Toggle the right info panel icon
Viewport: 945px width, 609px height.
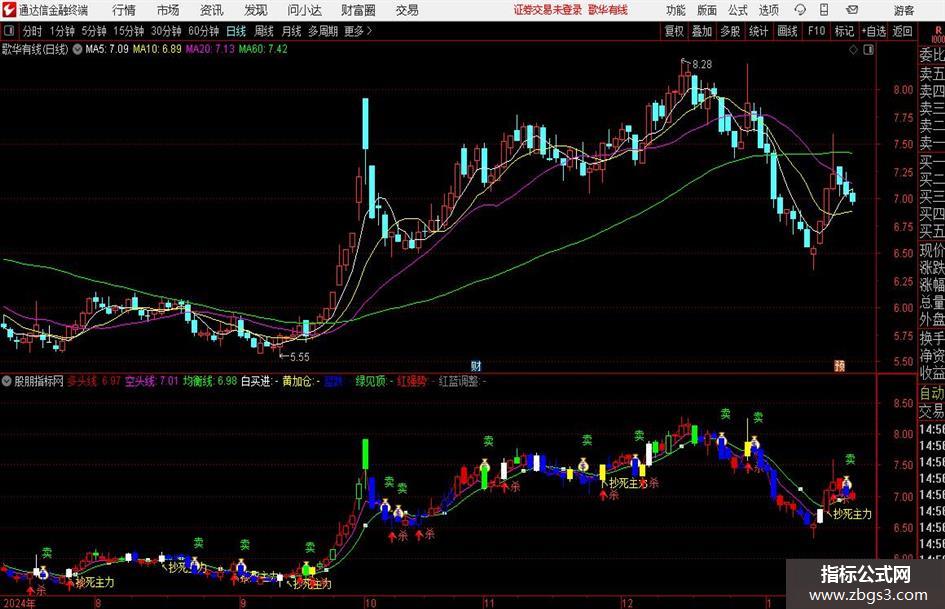(868, 50)
